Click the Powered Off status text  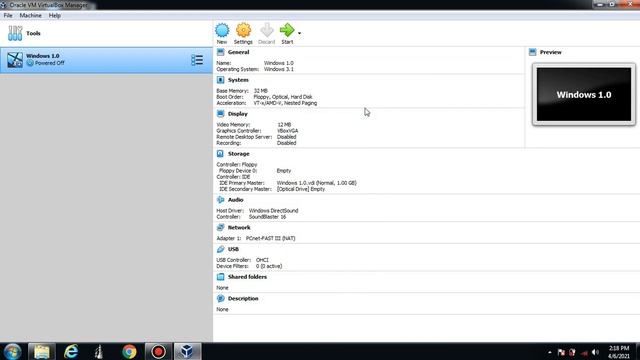point(49,63)
